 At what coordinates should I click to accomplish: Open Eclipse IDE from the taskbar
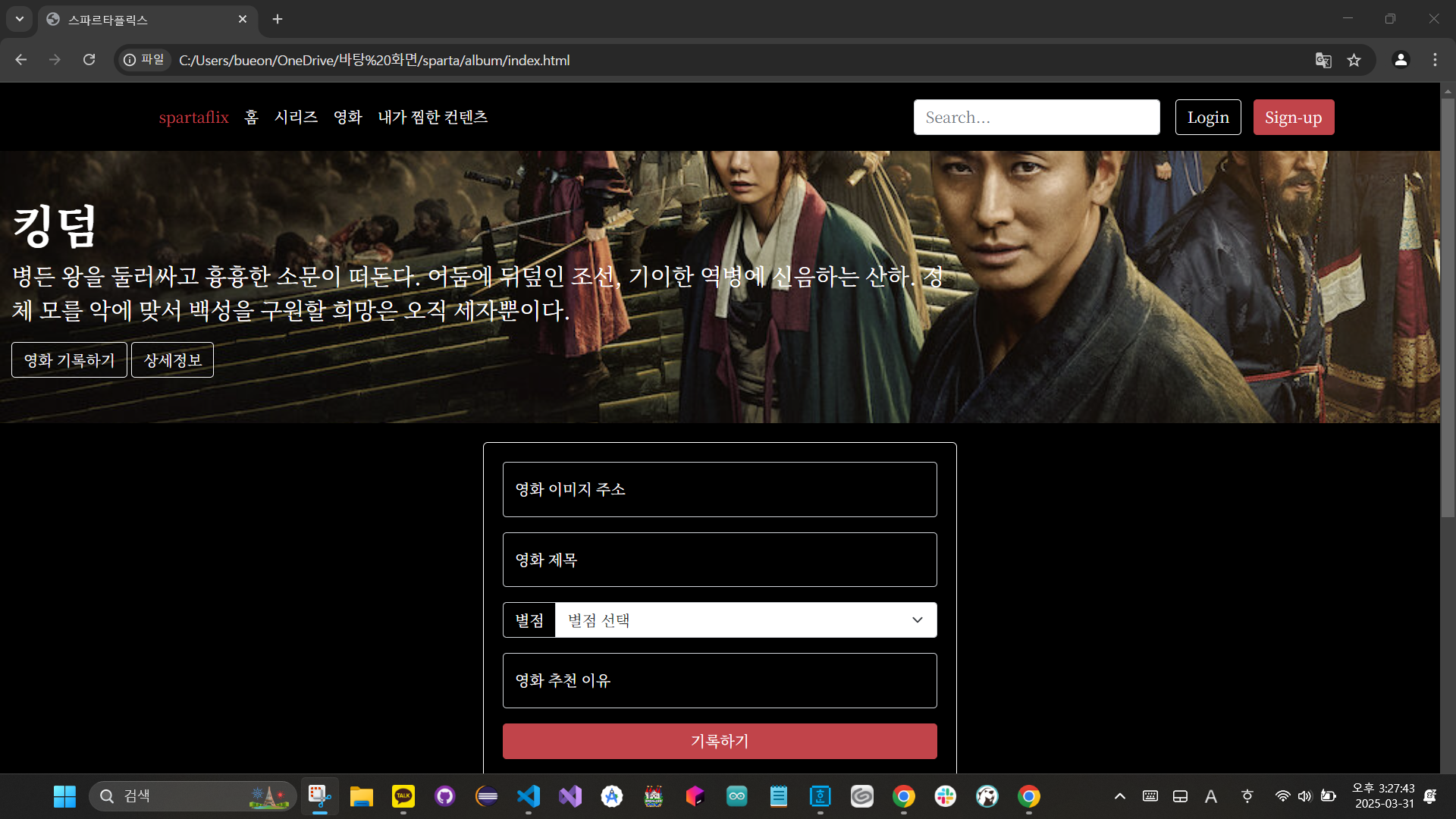tap(486, 796)
